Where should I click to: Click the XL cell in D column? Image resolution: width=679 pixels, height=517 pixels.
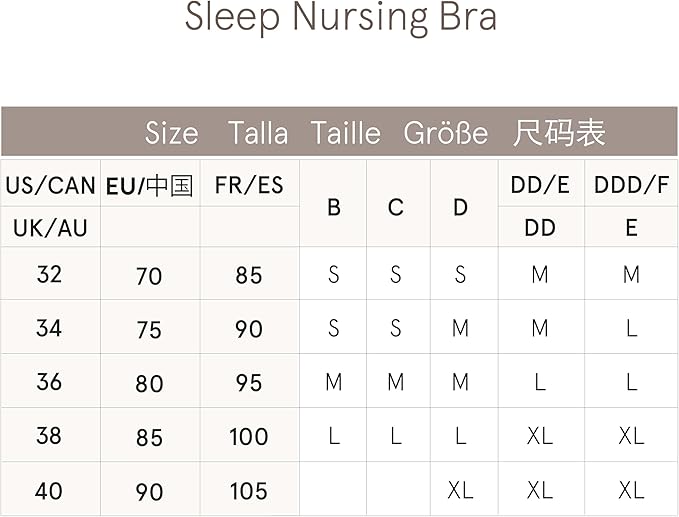click(x=460, y=490)
